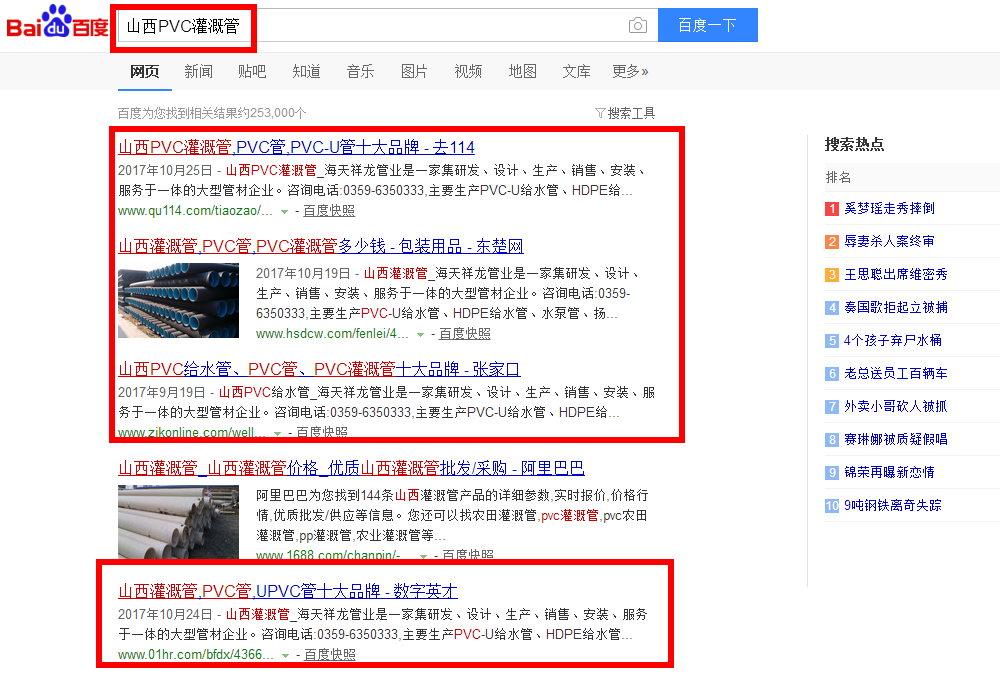The width and height of the screenshot is (1000, 678).
Task: Switch to the 视频 tab
Action: (x=468, y=71)
